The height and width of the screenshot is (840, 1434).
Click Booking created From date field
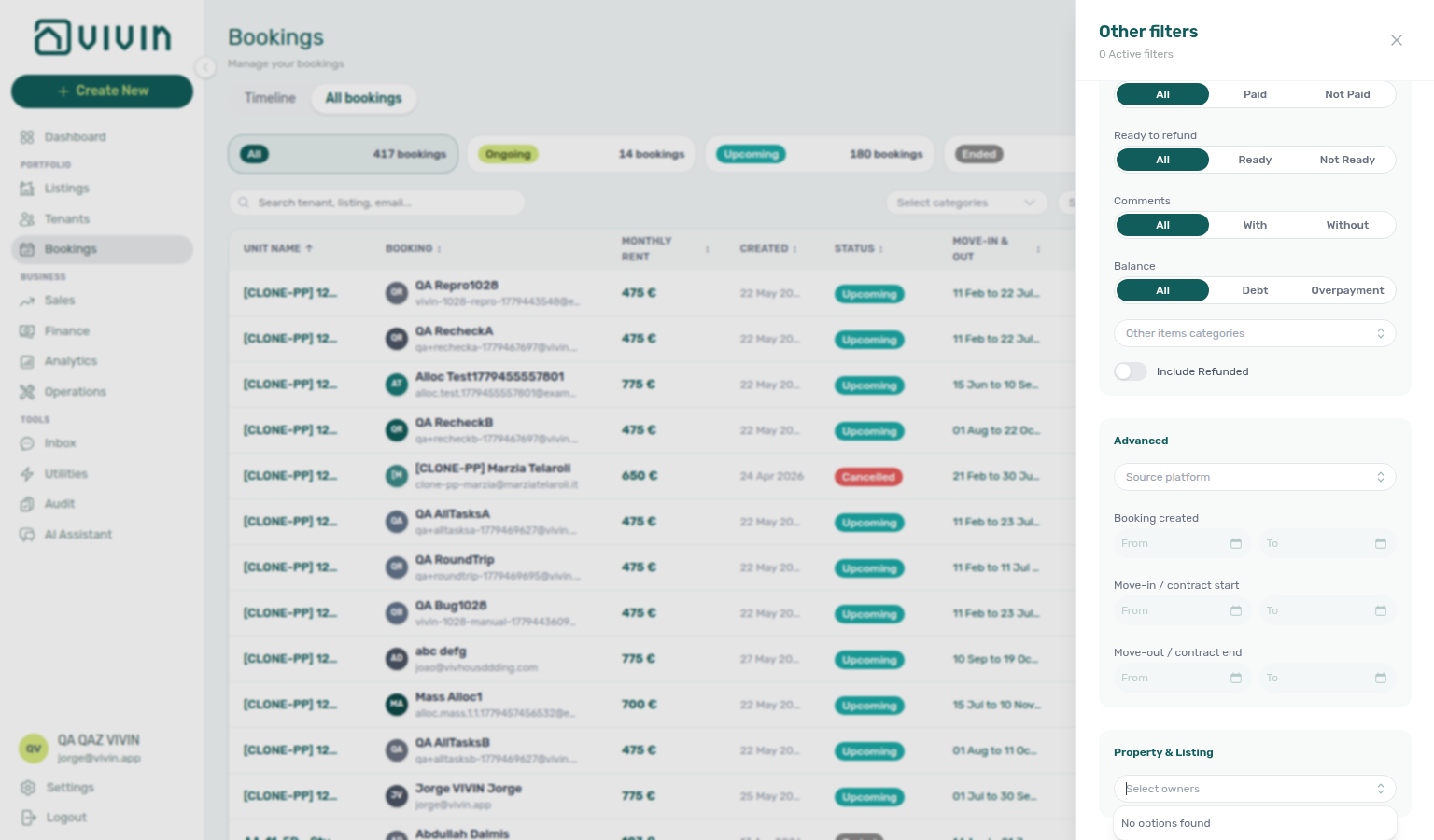click(x=1182, y=543)
